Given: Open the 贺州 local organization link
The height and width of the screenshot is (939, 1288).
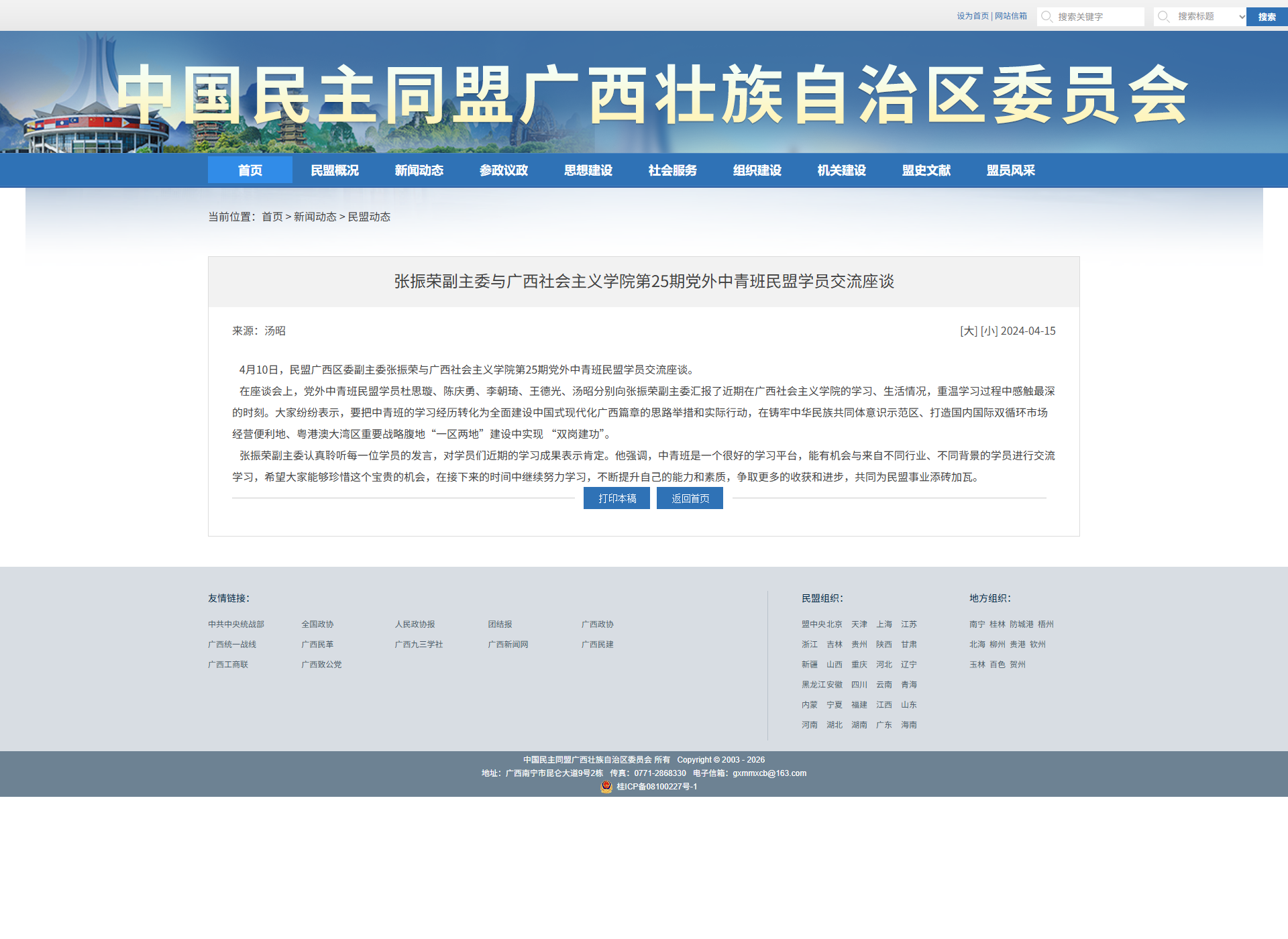Looking at the screenshot, I should (x=1018, y=665).
